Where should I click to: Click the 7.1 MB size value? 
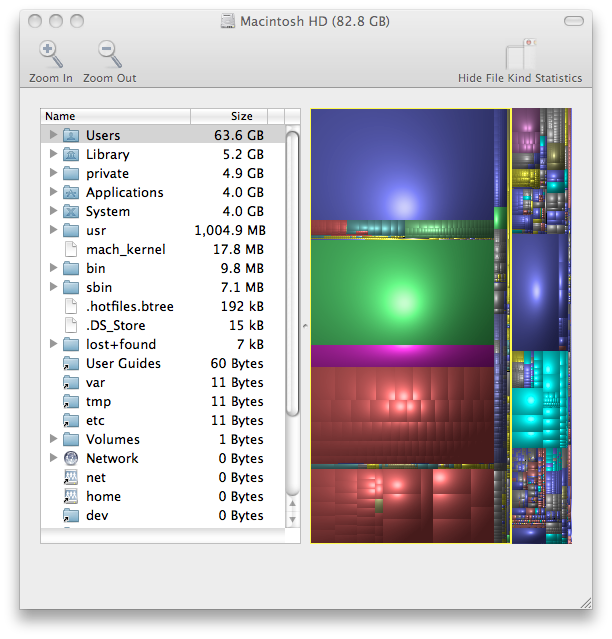tap(242, 287)
